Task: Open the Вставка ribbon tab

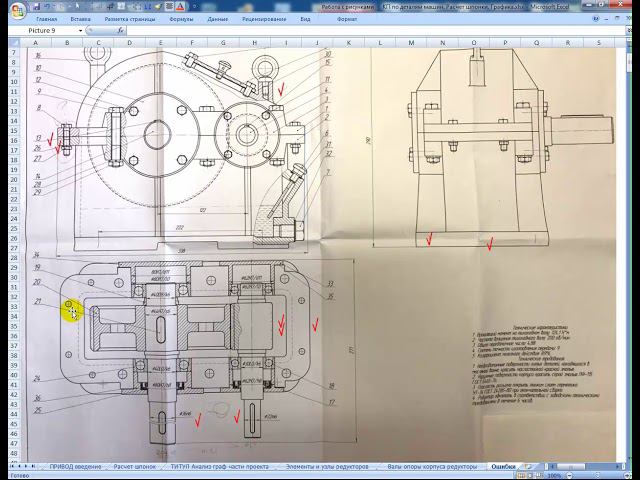Action: [80, 19]
